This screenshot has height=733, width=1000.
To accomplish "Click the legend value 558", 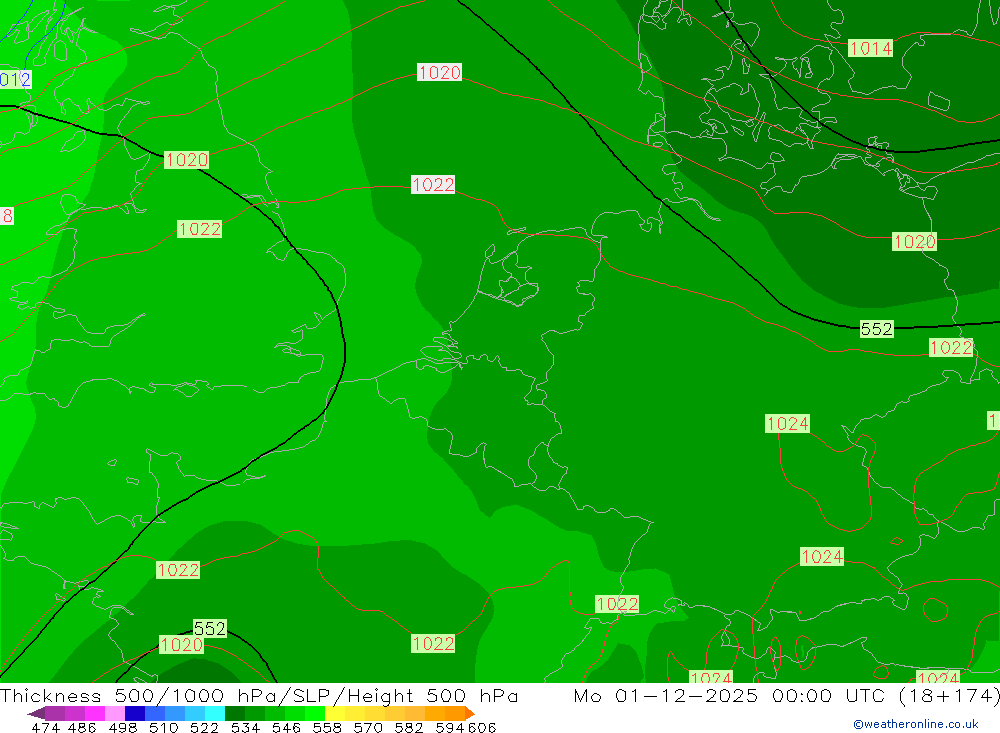I will click(x=327, y=727).
